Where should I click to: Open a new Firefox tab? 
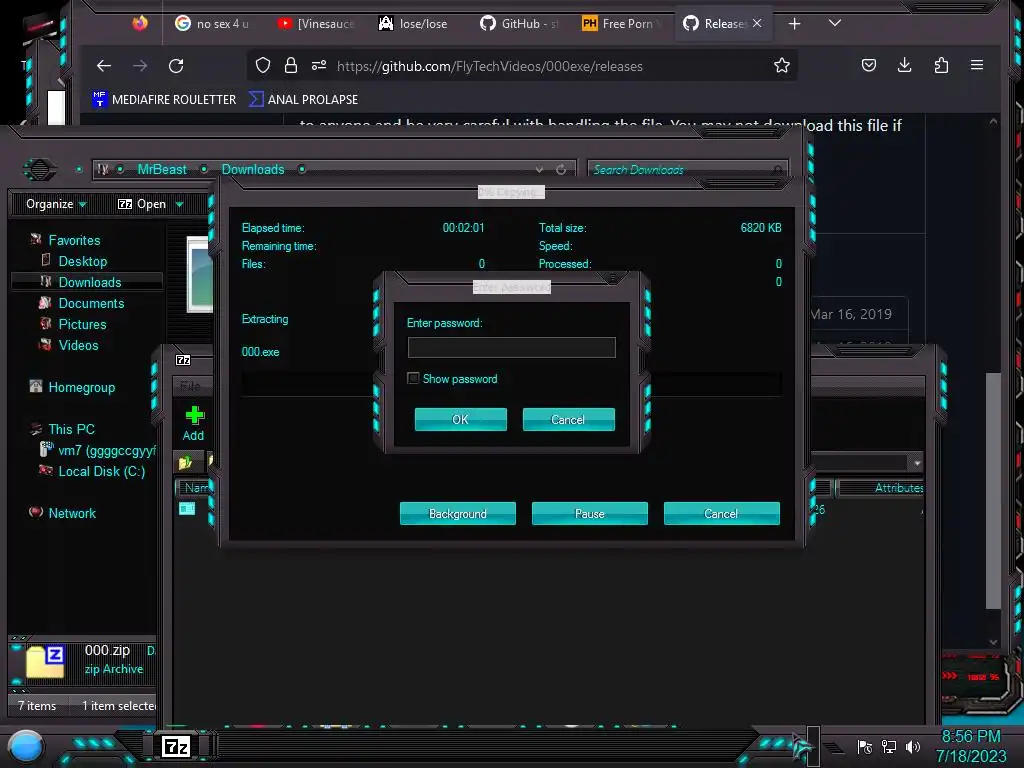click(x=794, y=24)
